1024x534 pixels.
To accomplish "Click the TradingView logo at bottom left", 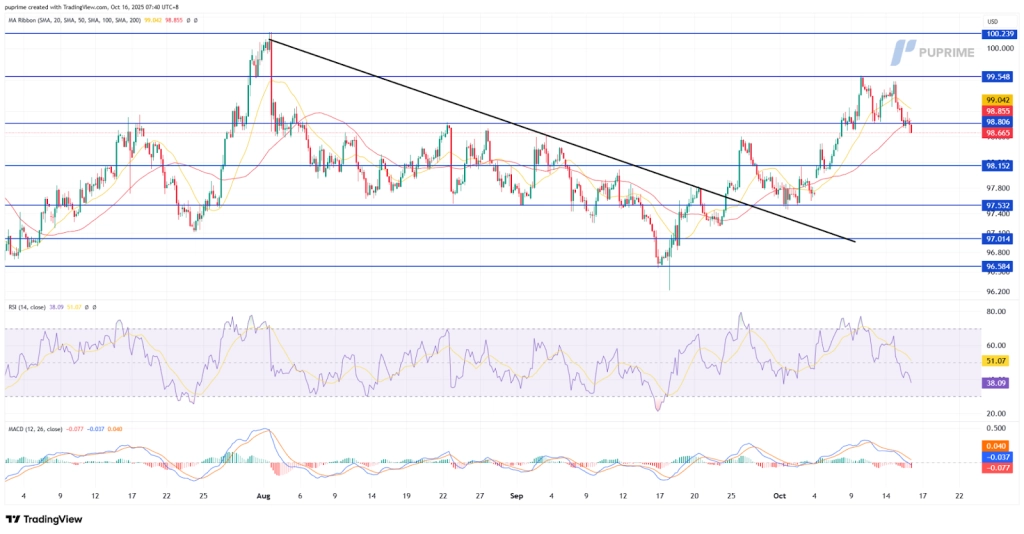I will click(x=44, y=519).
